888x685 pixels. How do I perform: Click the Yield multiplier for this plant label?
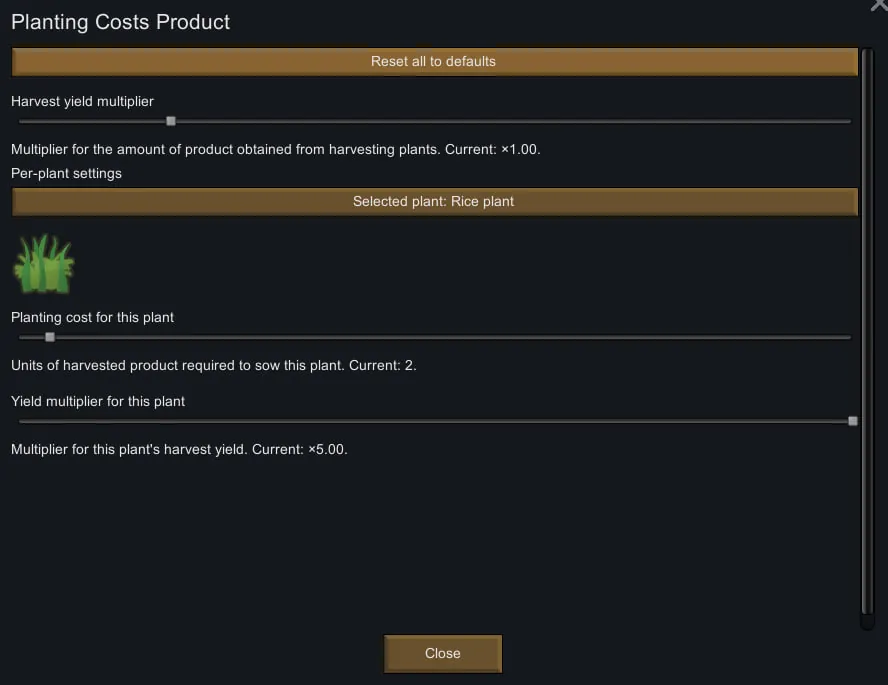[x=98, y=401]
